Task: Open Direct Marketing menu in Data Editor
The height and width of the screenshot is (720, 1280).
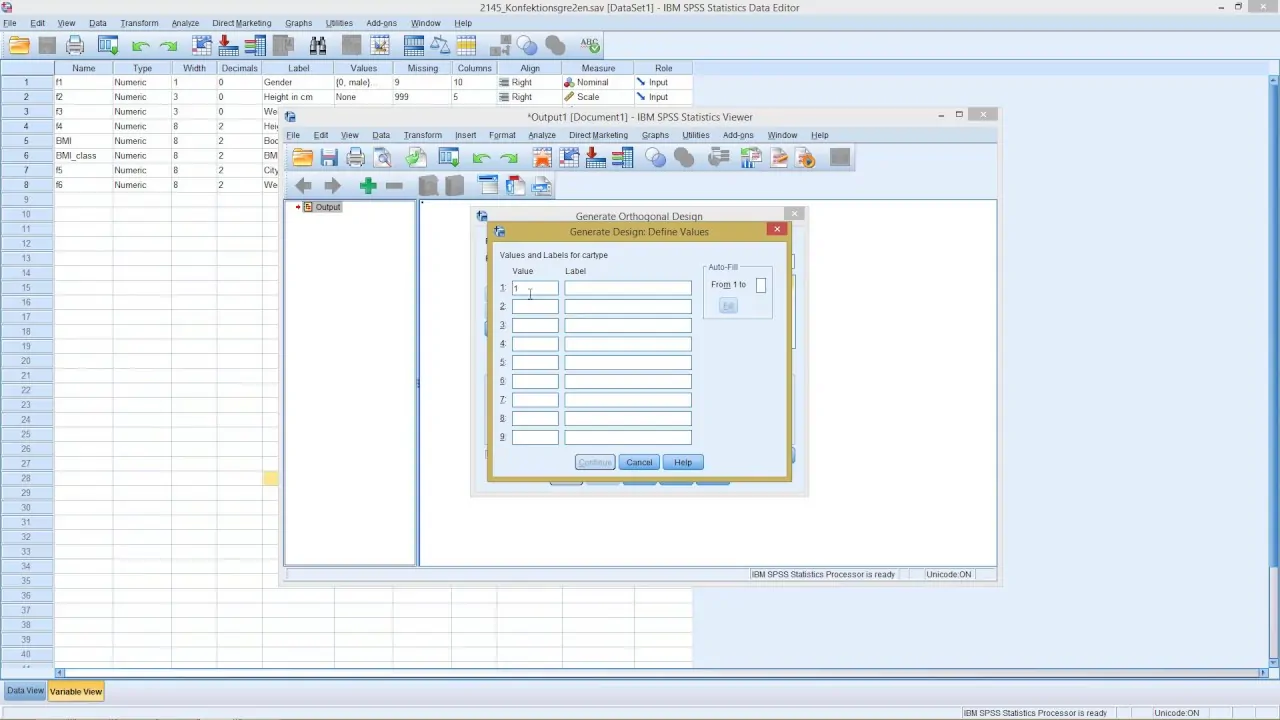Action: click(x=241, y=23)
